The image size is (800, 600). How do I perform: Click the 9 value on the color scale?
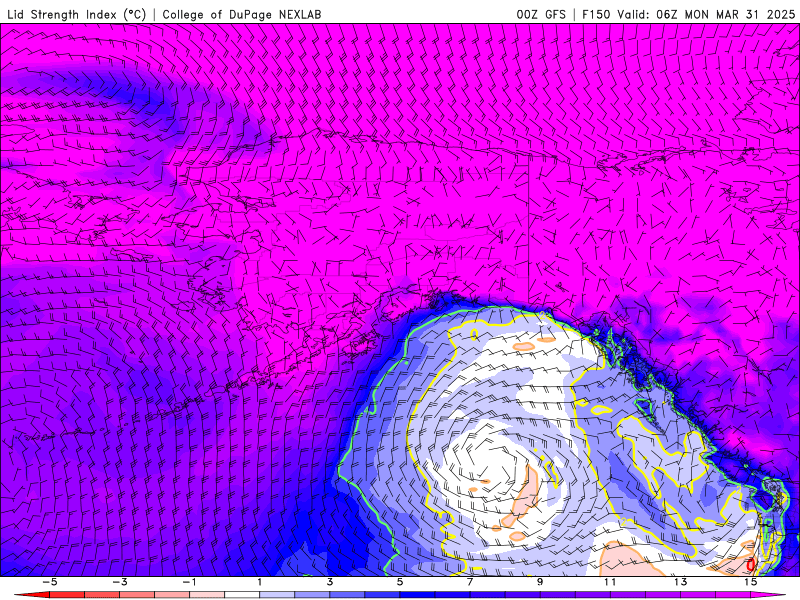[540, 582]
